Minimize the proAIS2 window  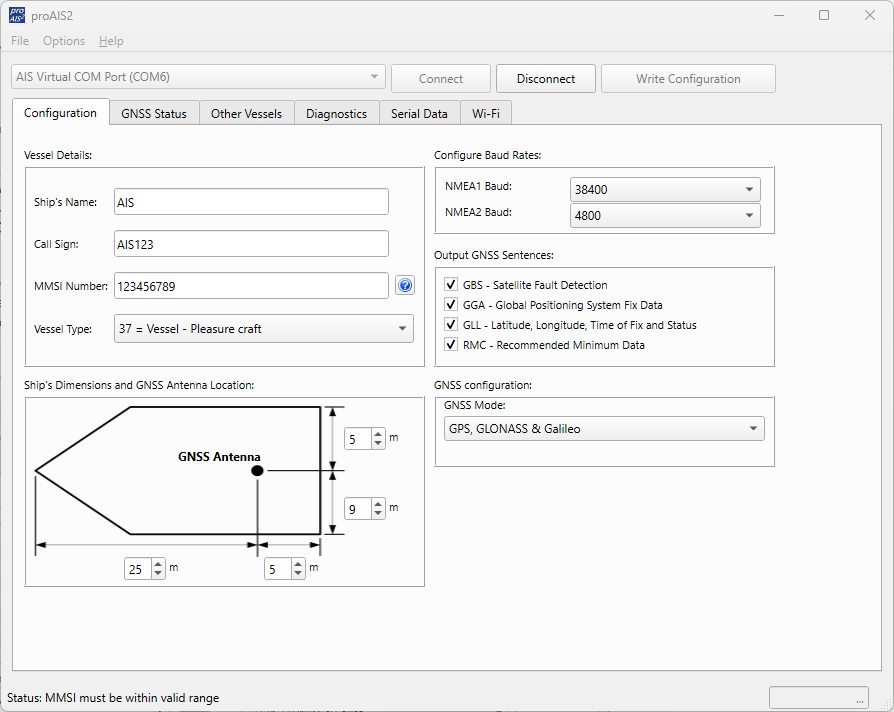click(x=779, y=15)
